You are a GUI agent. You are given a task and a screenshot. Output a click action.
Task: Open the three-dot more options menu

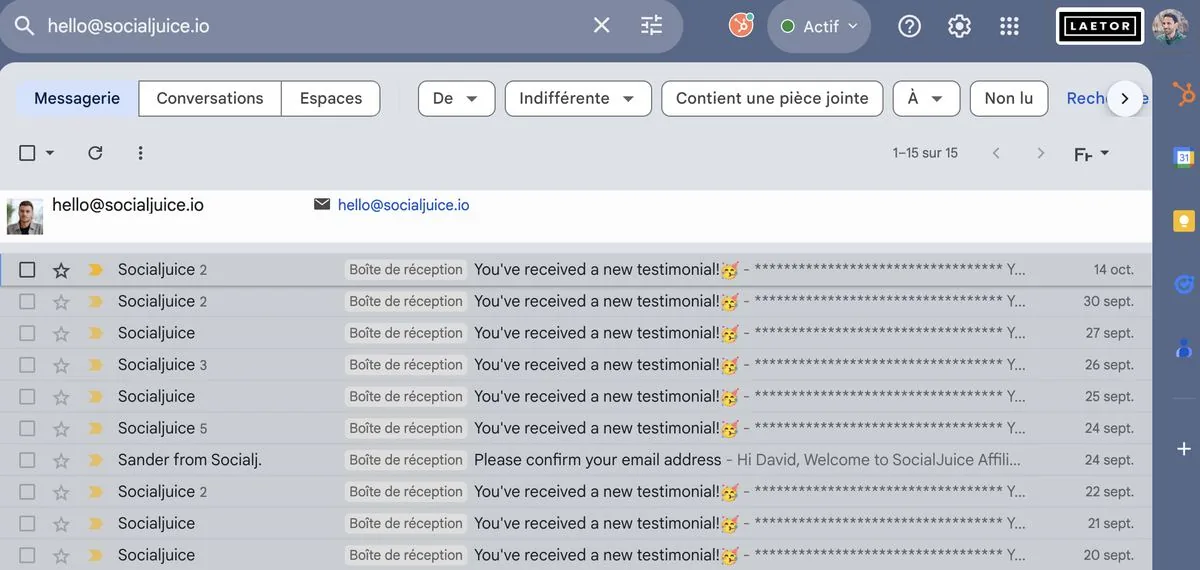(x=140, y=153)
